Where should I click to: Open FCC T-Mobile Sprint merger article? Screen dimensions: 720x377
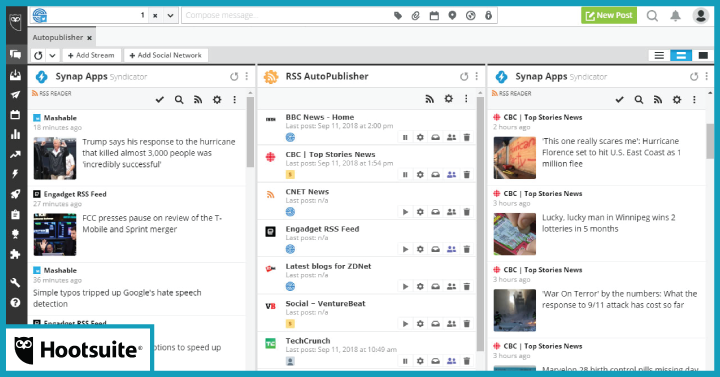pos(152,224)
